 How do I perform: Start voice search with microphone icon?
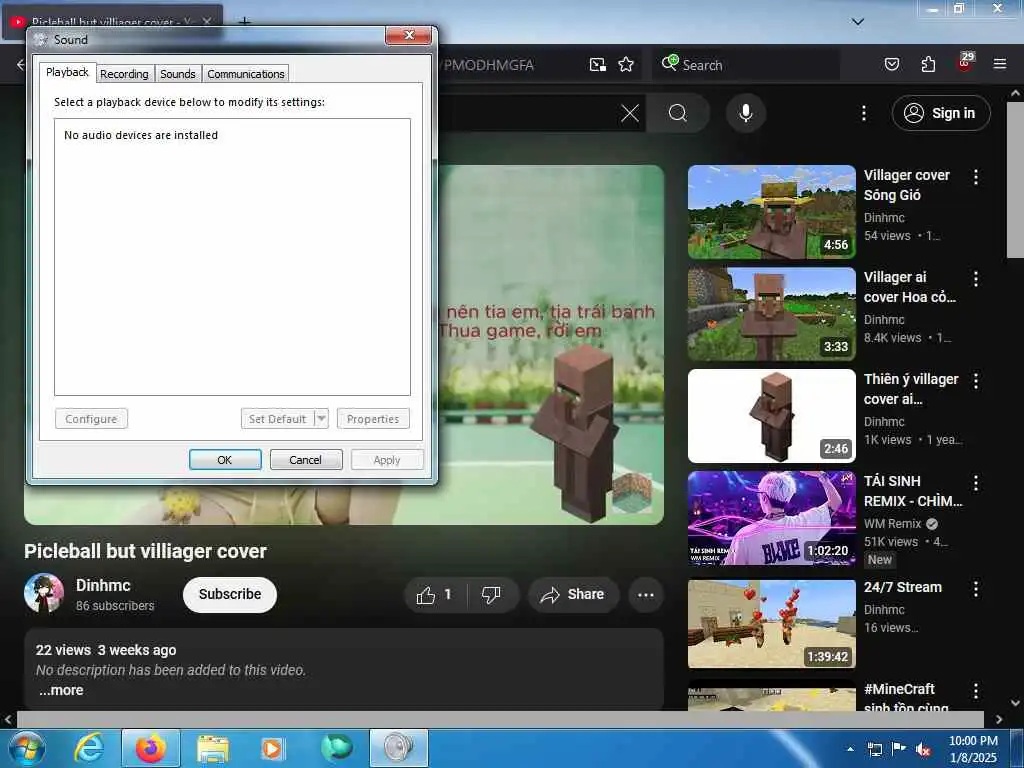[746, 113]
